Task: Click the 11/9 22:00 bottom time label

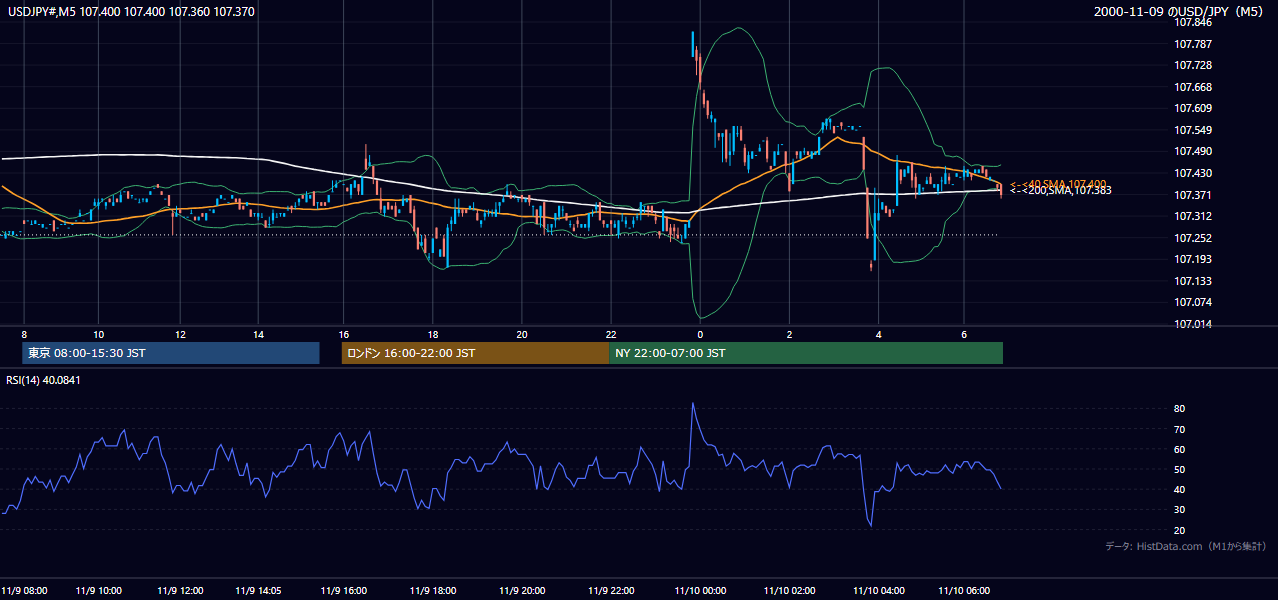Action: point(611,591)
